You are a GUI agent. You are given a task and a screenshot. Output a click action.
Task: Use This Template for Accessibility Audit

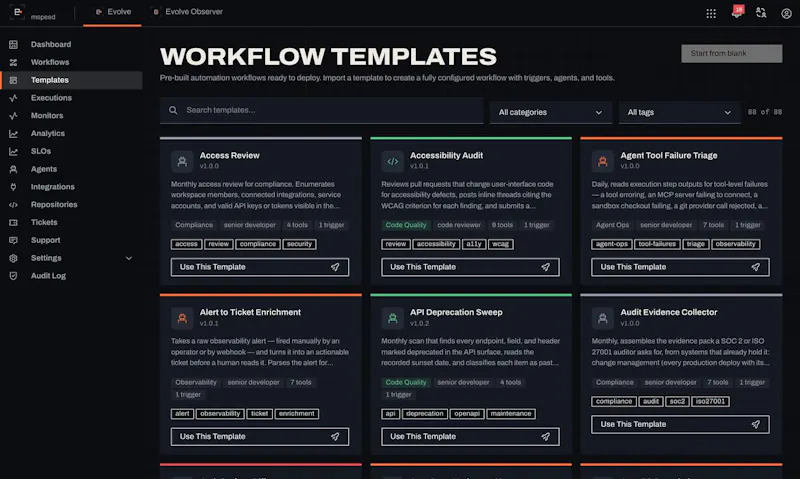pos(470,267)
